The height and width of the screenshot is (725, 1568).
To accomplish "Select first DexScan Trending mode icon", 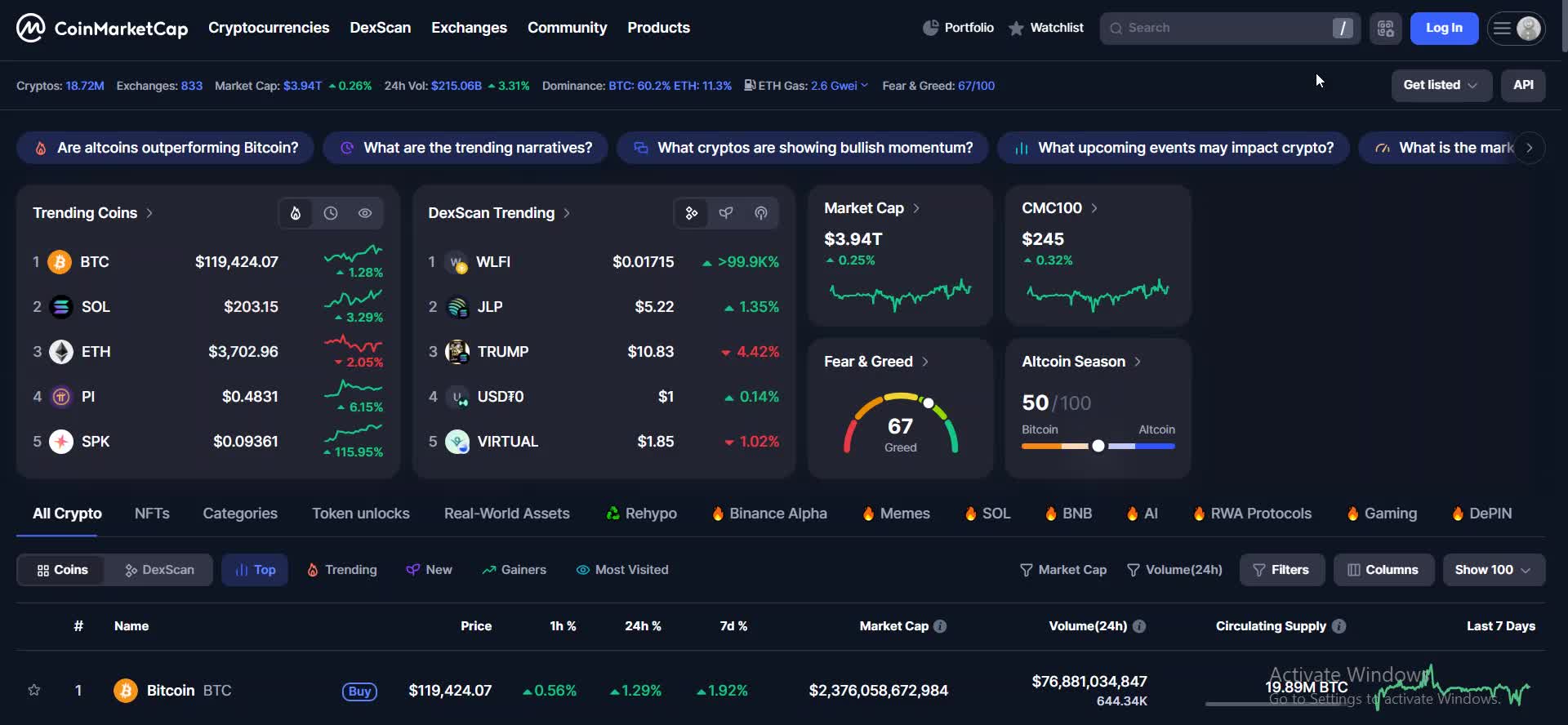I will [x=692, y=213].
